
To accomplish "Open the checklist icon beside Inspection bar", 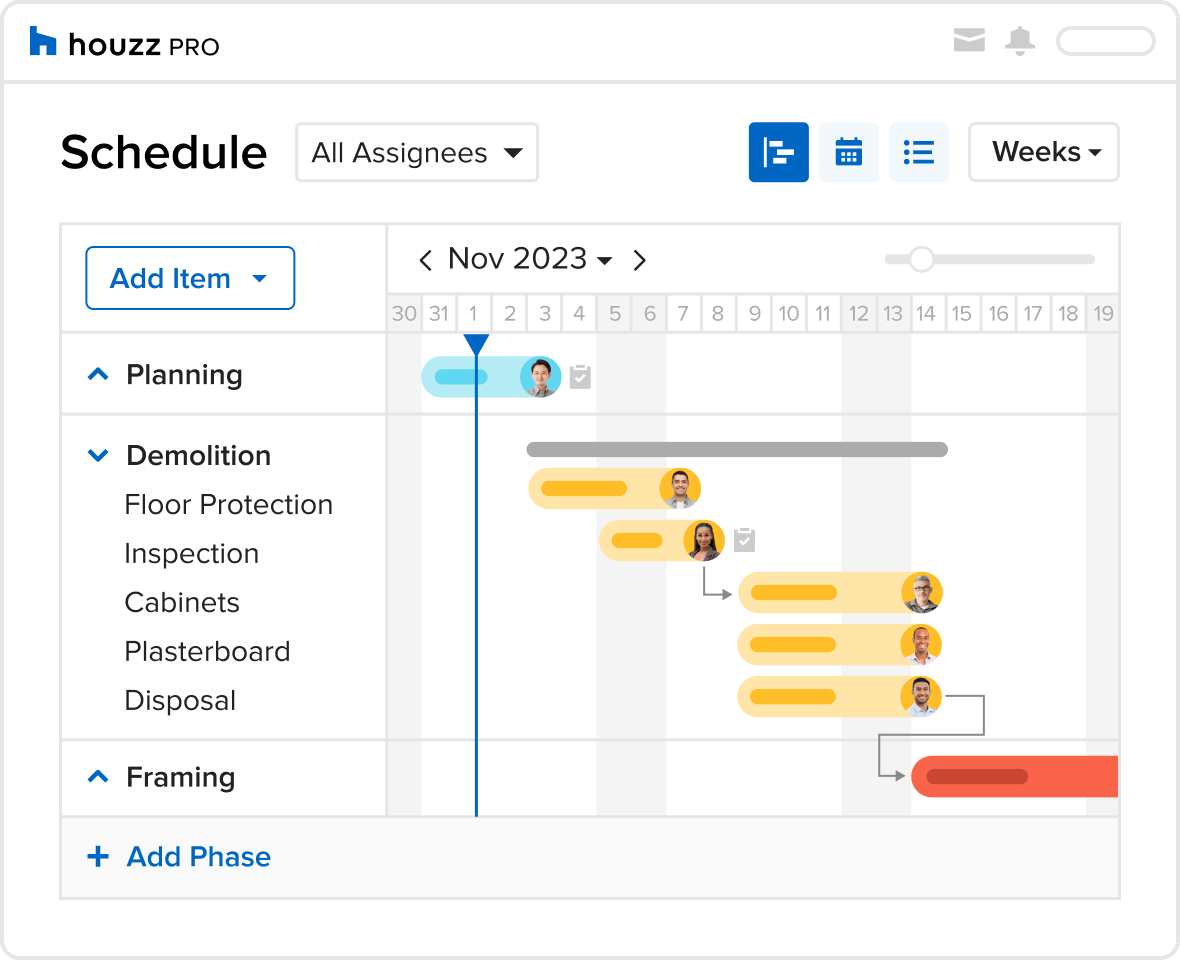I will 744,539.
